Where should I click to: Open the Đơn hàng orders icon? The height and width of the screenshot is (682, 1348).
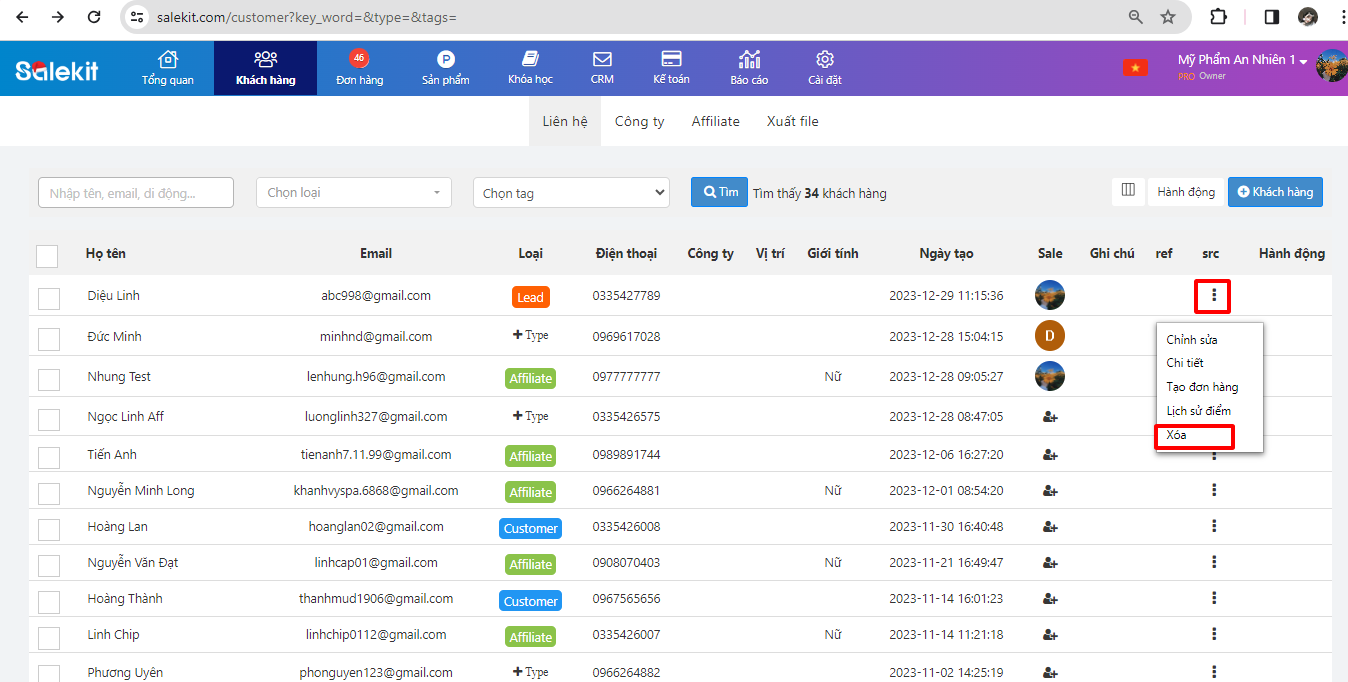click(x=359, y=60)
